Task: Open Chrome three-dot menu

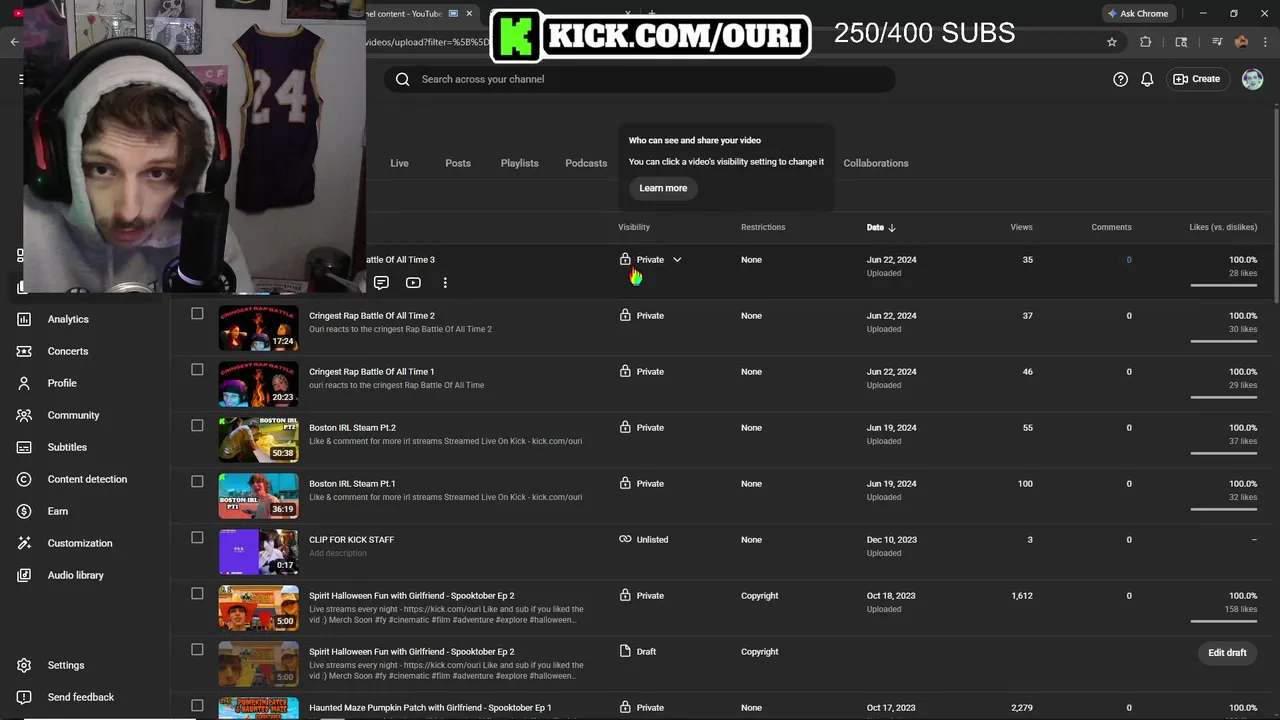Action: pyautogui.click(x=1265, y=42)
